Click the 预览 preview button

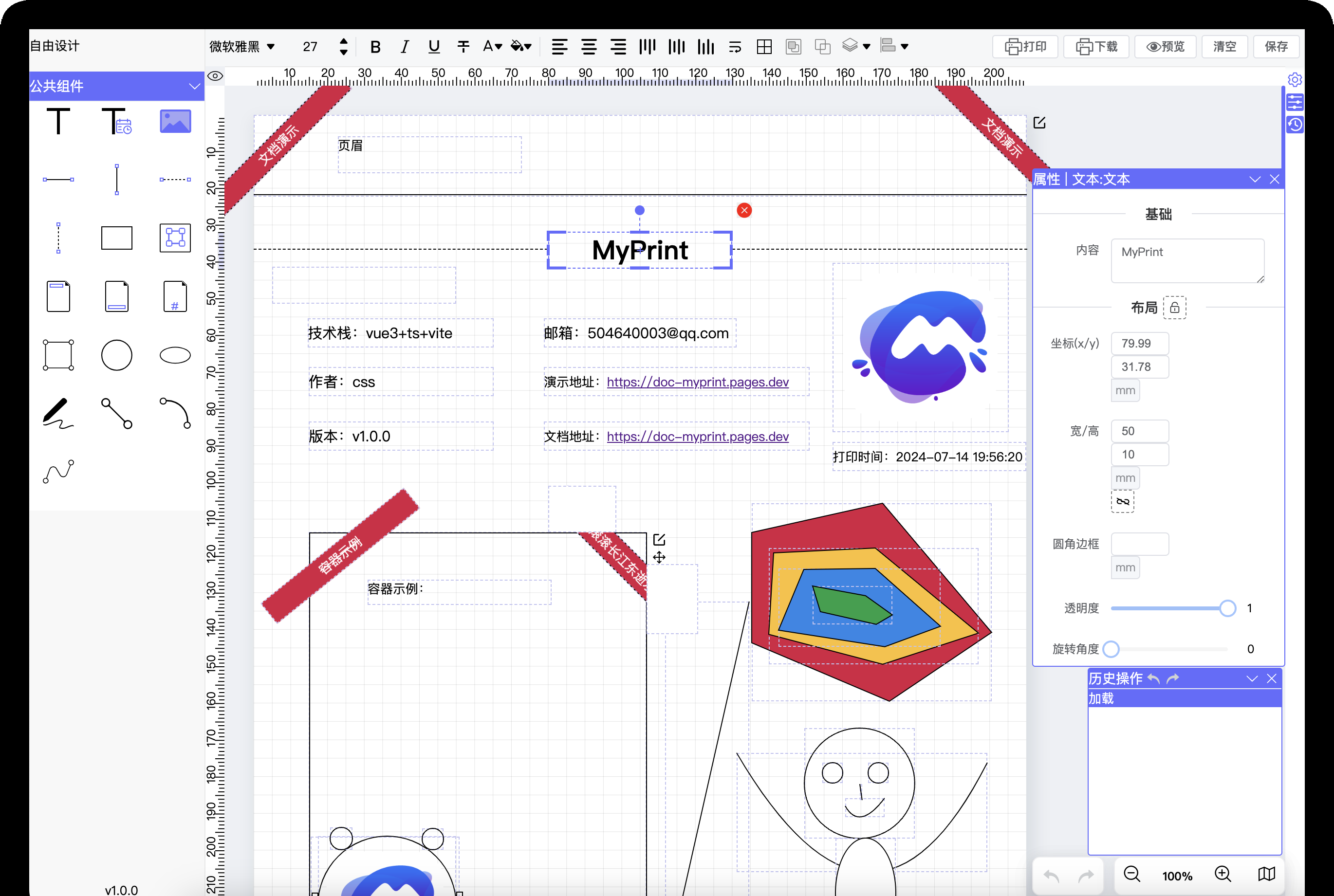[1165, 46]
